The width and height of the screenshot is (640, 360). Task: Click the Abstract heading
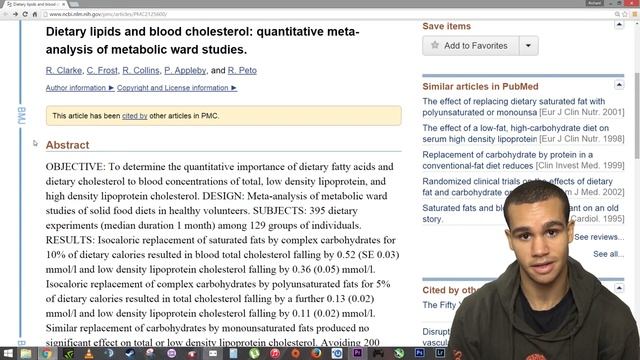coord(67,145)
